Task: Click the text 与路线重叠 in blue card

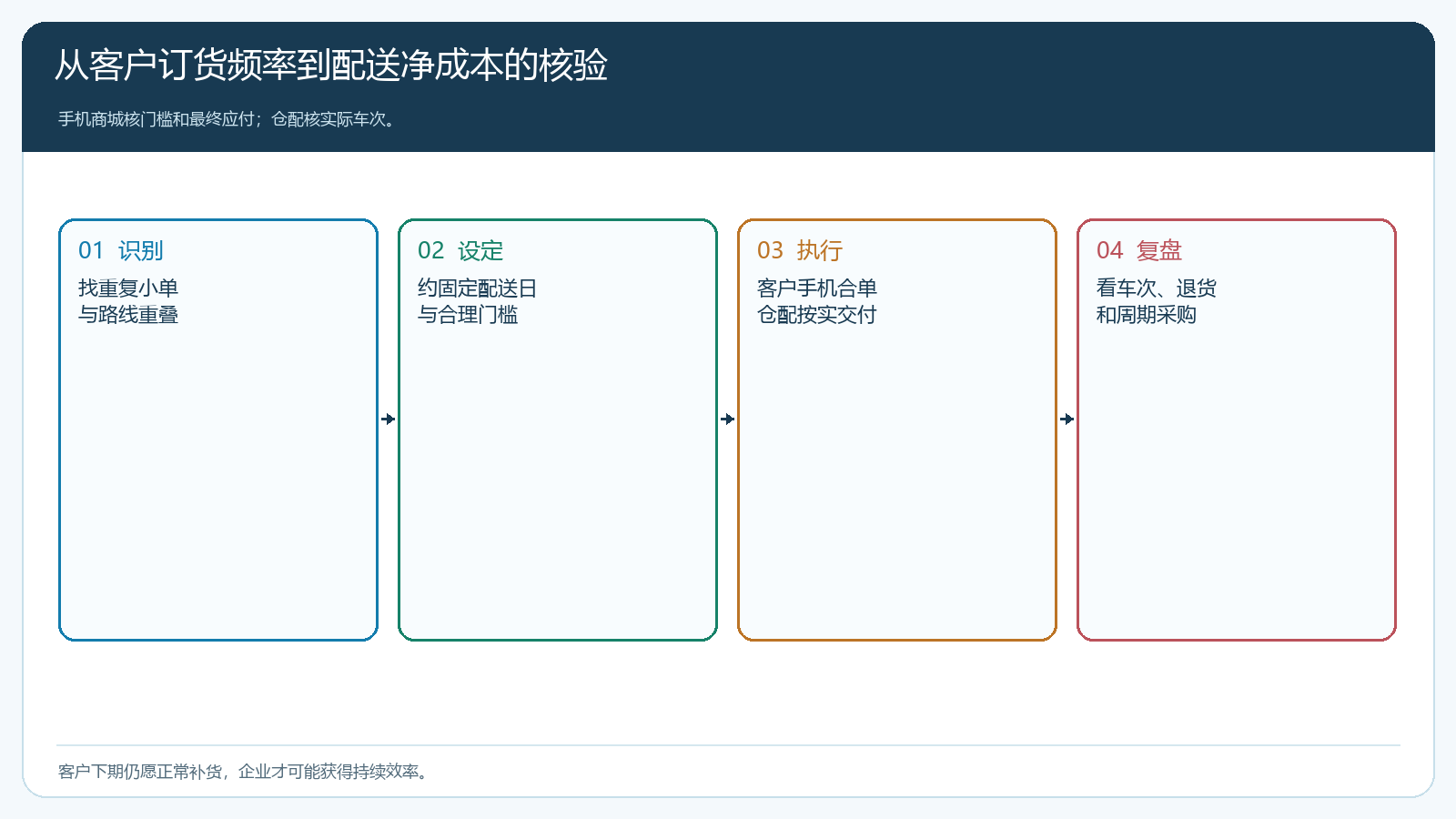Action: 128,315
